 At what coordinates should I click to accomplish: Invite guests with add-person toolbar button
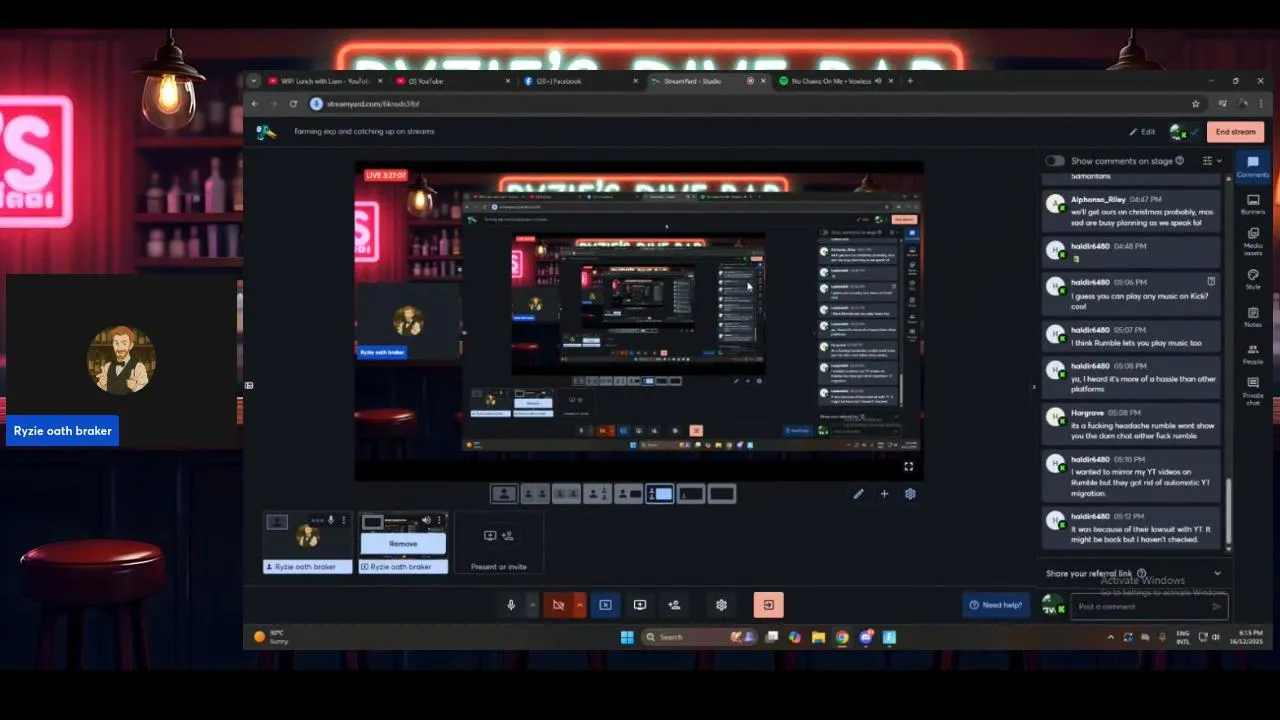[x=674, y=605]
